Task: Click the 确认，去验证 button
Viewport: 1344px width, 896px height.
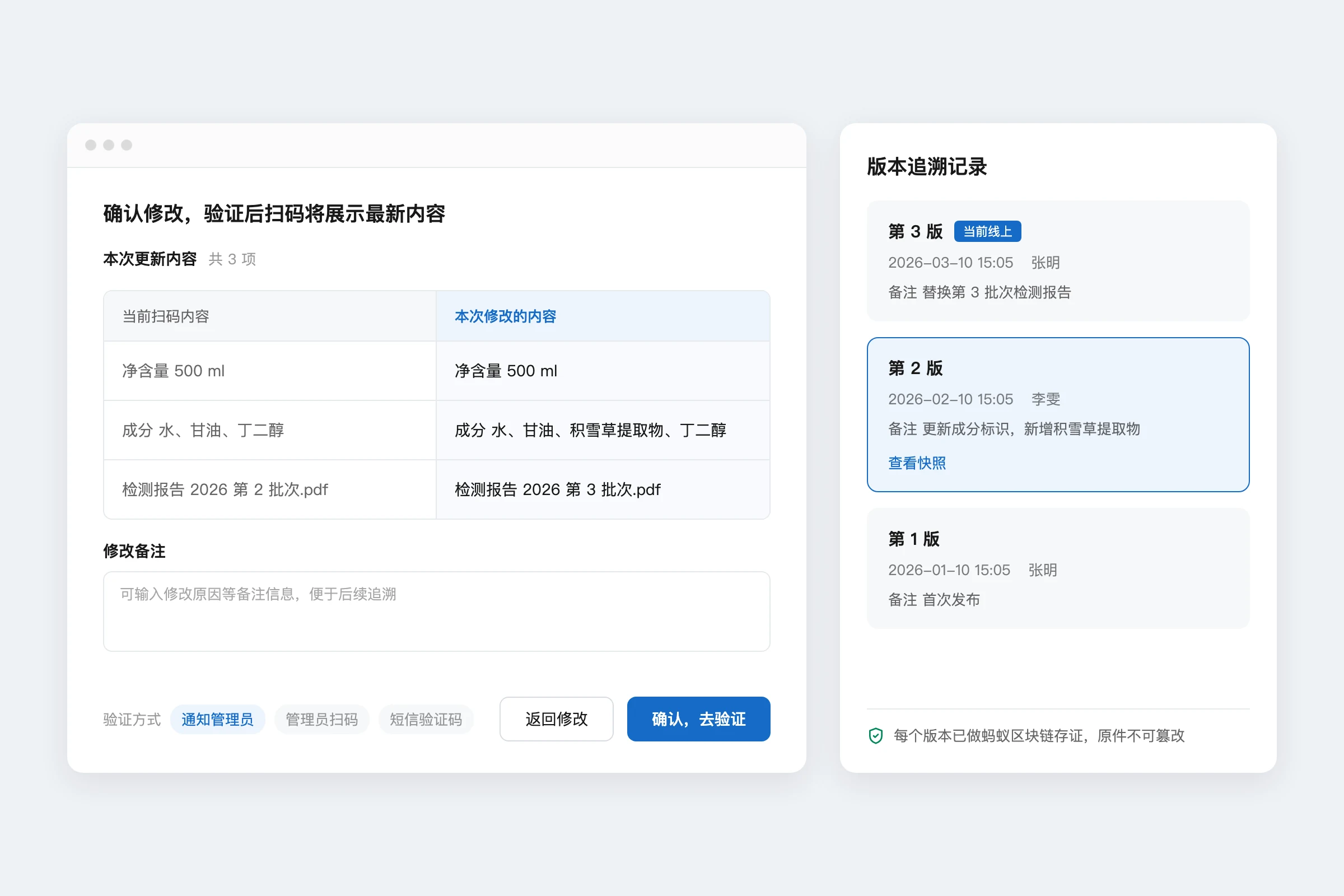Action: click(x=698, y=719)
